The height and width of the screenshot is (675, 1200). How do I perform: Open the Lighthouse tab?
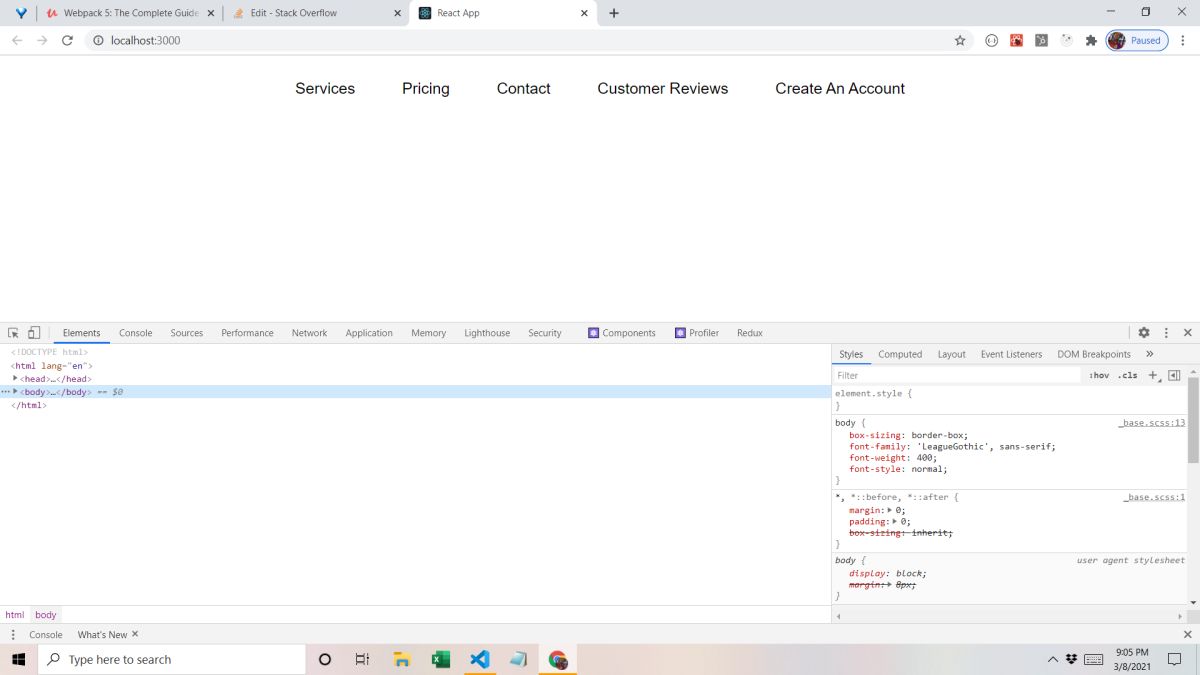pyautogui.click(x=487, y=333)
